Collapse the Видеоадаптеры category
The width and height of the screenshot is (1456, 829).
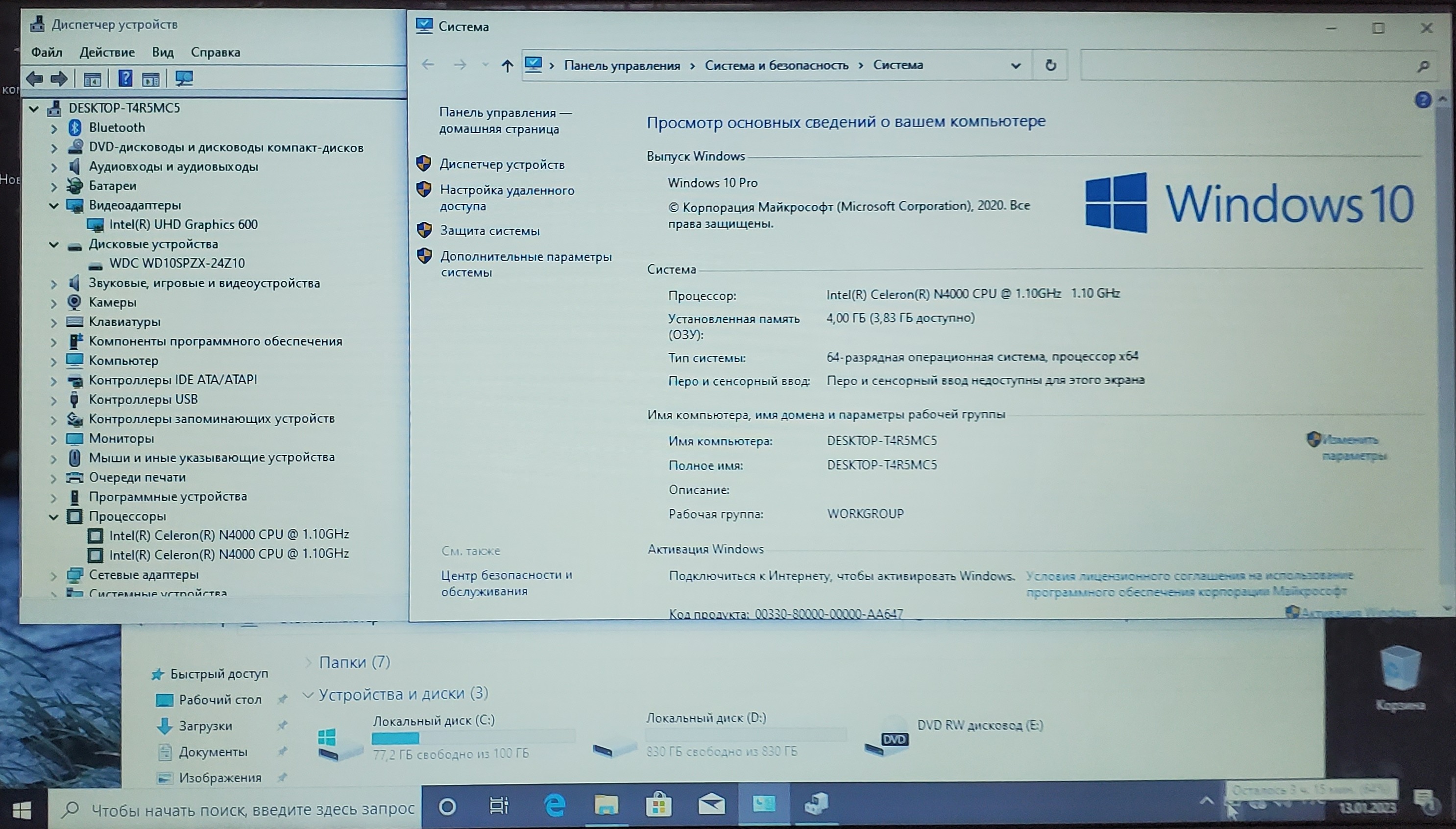pos(54,206)
